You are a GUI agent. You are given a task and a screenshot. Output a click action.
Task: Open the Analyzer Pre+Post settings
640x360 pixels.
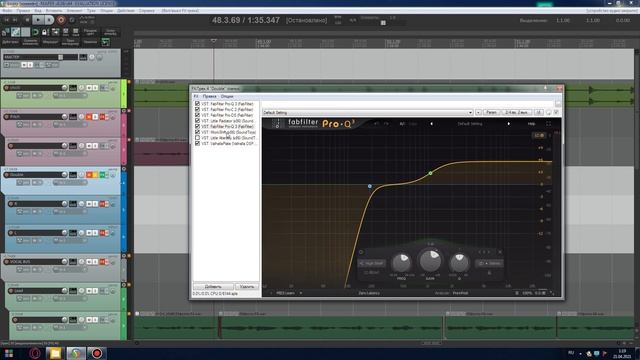point(460,293)
